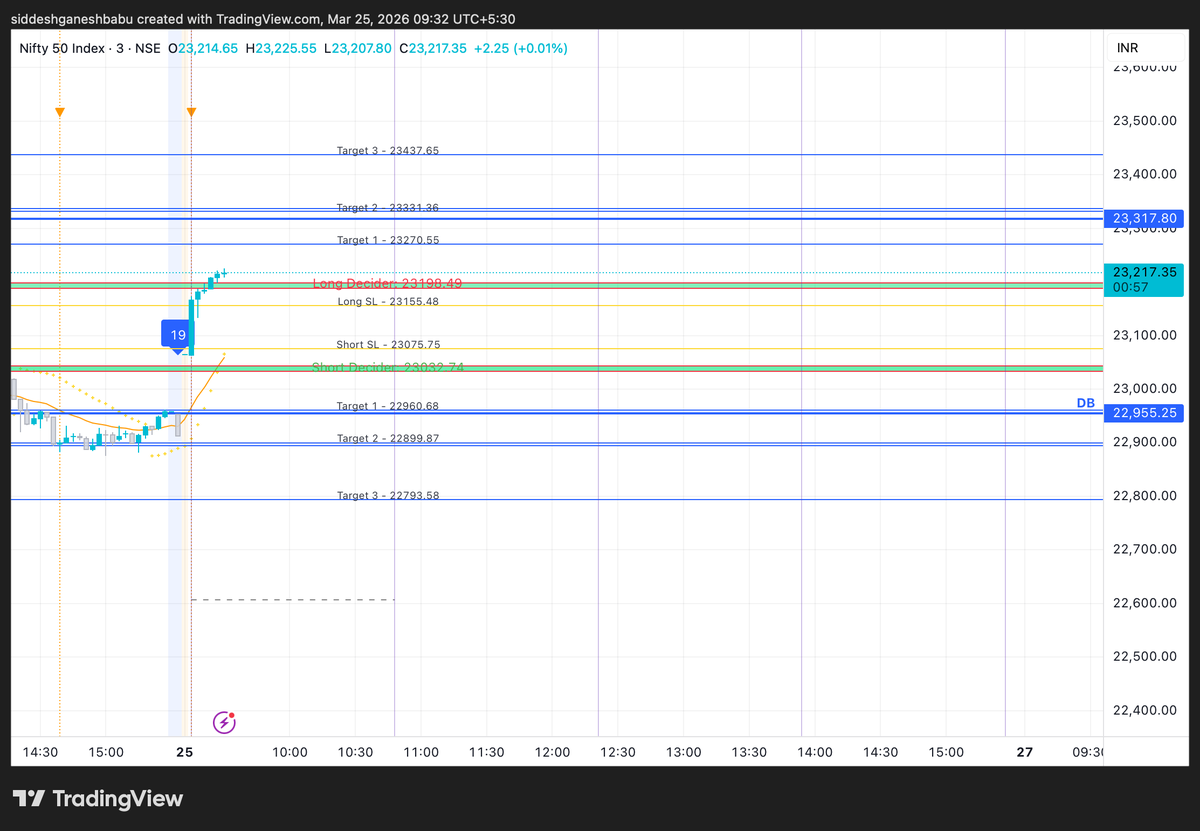This screenshot has height=831, width=1200.
Task: Click the low value L23,207.80
Action: tap(358, 48)
